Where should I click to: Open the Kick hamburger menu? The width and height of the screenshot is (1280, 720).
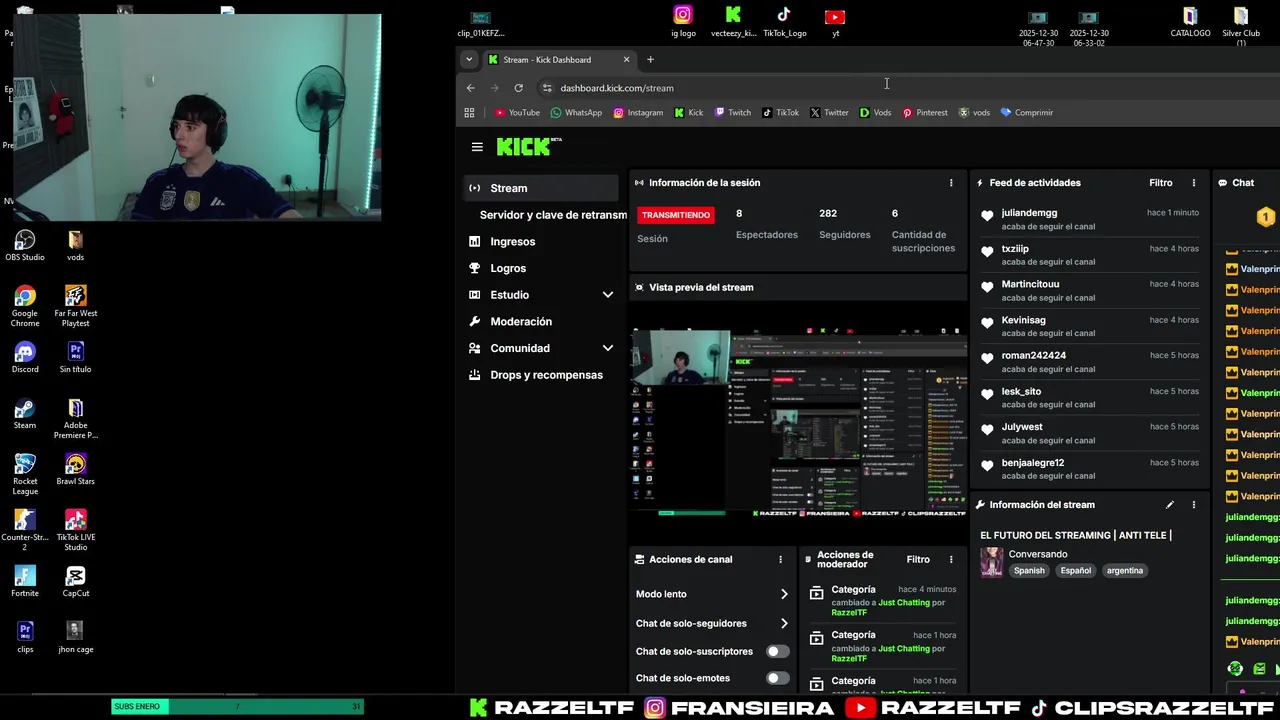point(477,147)
